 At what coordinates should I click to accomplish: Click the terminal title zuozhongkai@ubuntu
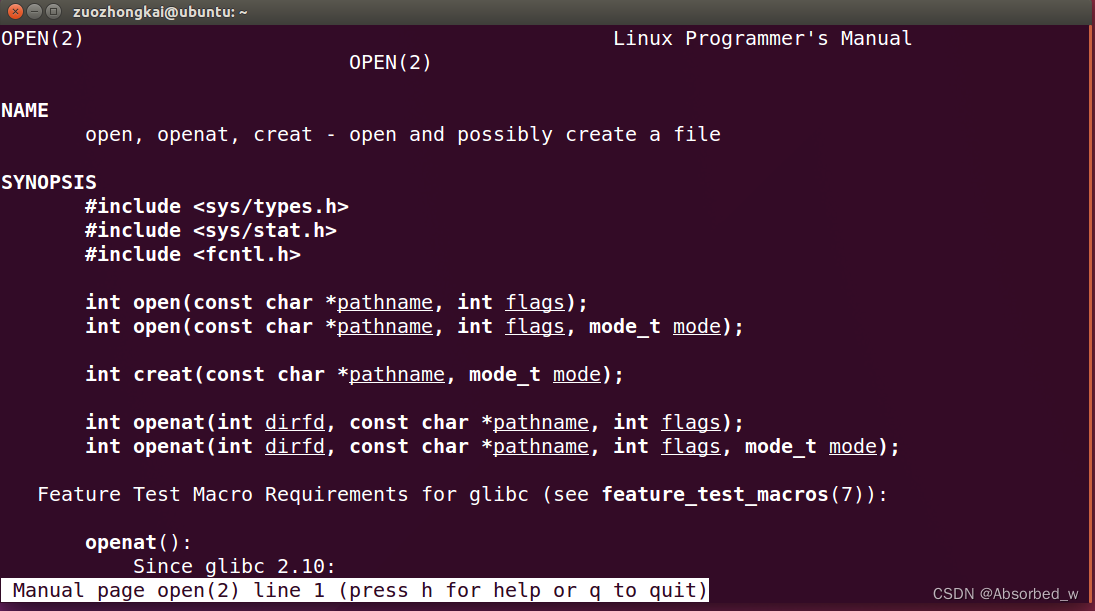click(160, 12)
